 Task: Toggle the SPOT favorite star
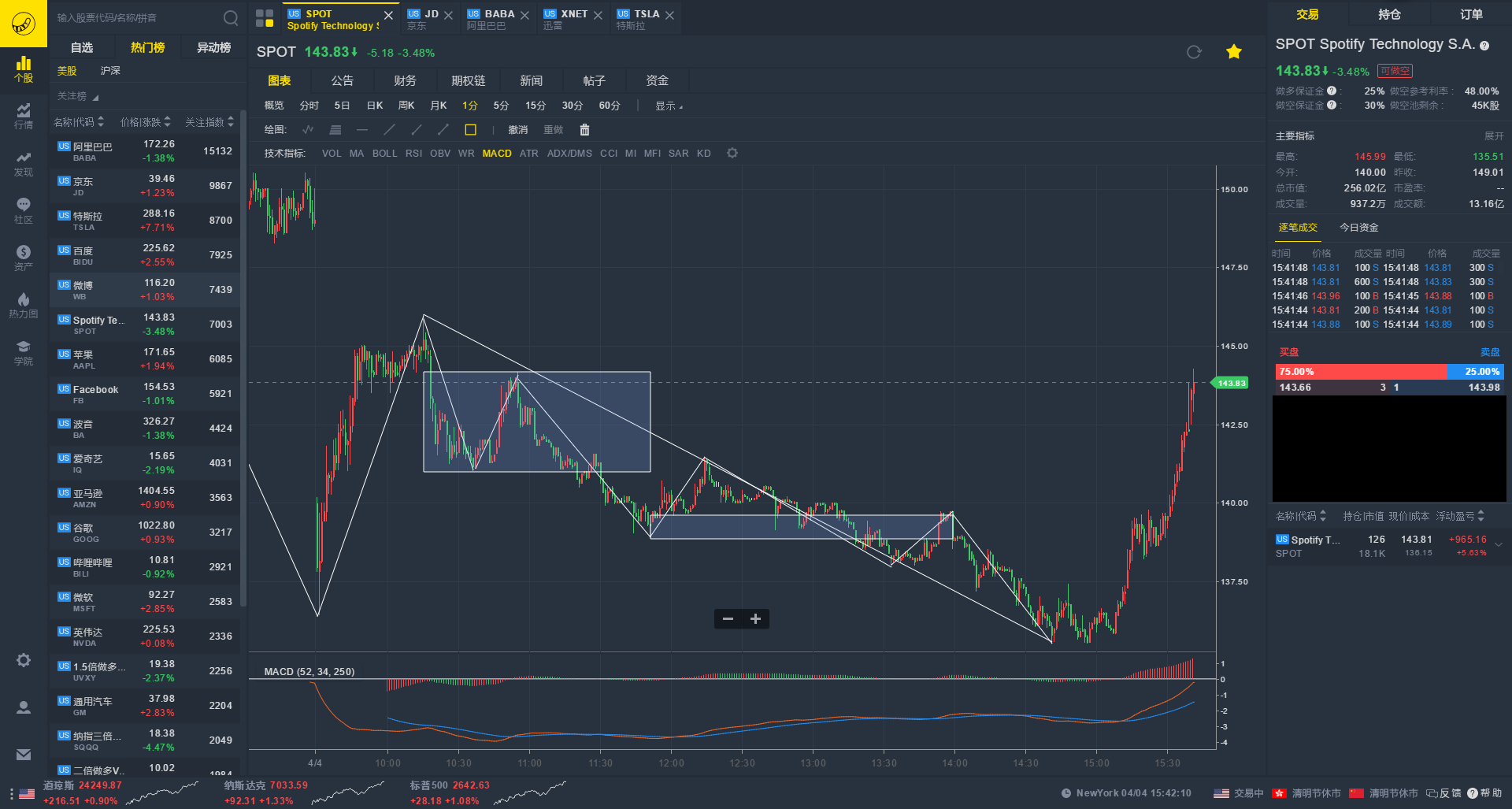(x=1234, y=52)
